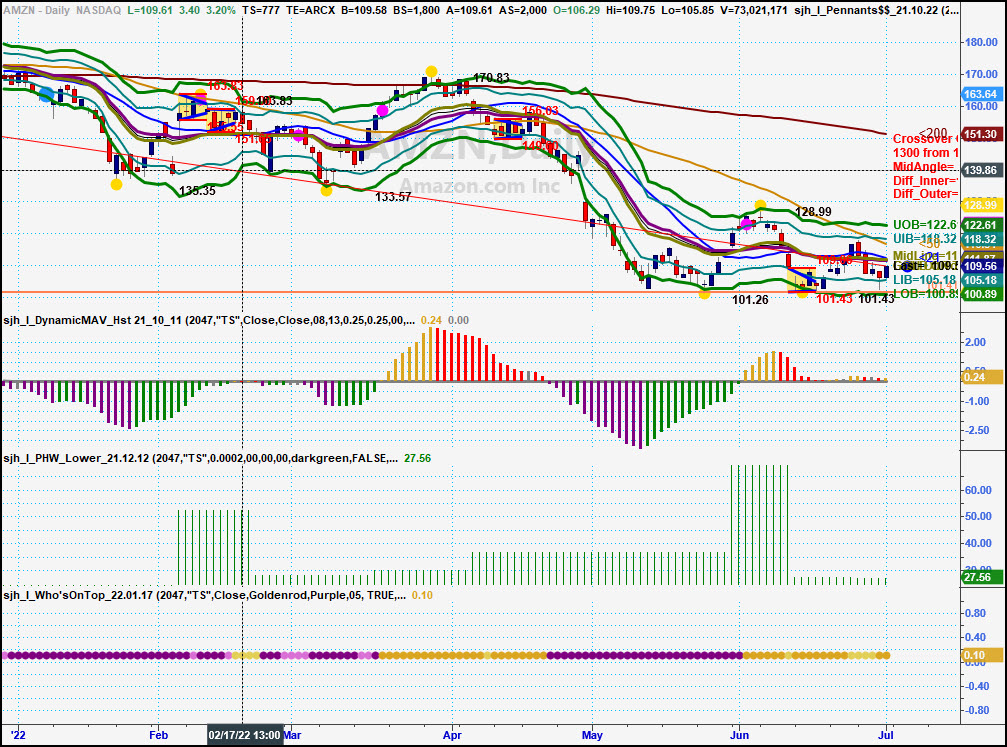Select the -0.80 label on Who'sOnTop axis
Screen dimensions: 1007x747
pyautogui.click(x=976, y=710)
